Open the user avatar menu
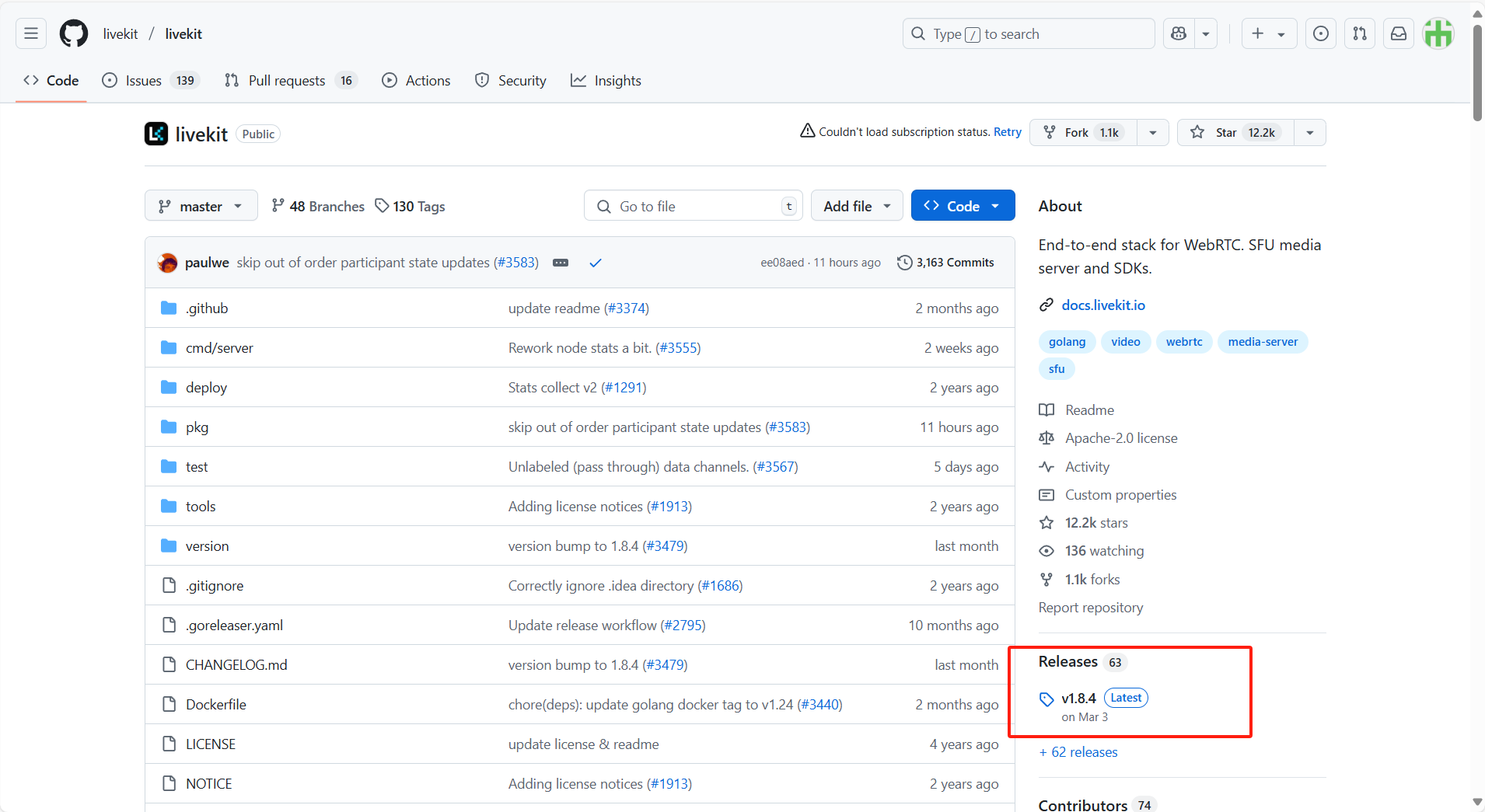Viewport: 1485px width, 812px height. [1438, 33]
